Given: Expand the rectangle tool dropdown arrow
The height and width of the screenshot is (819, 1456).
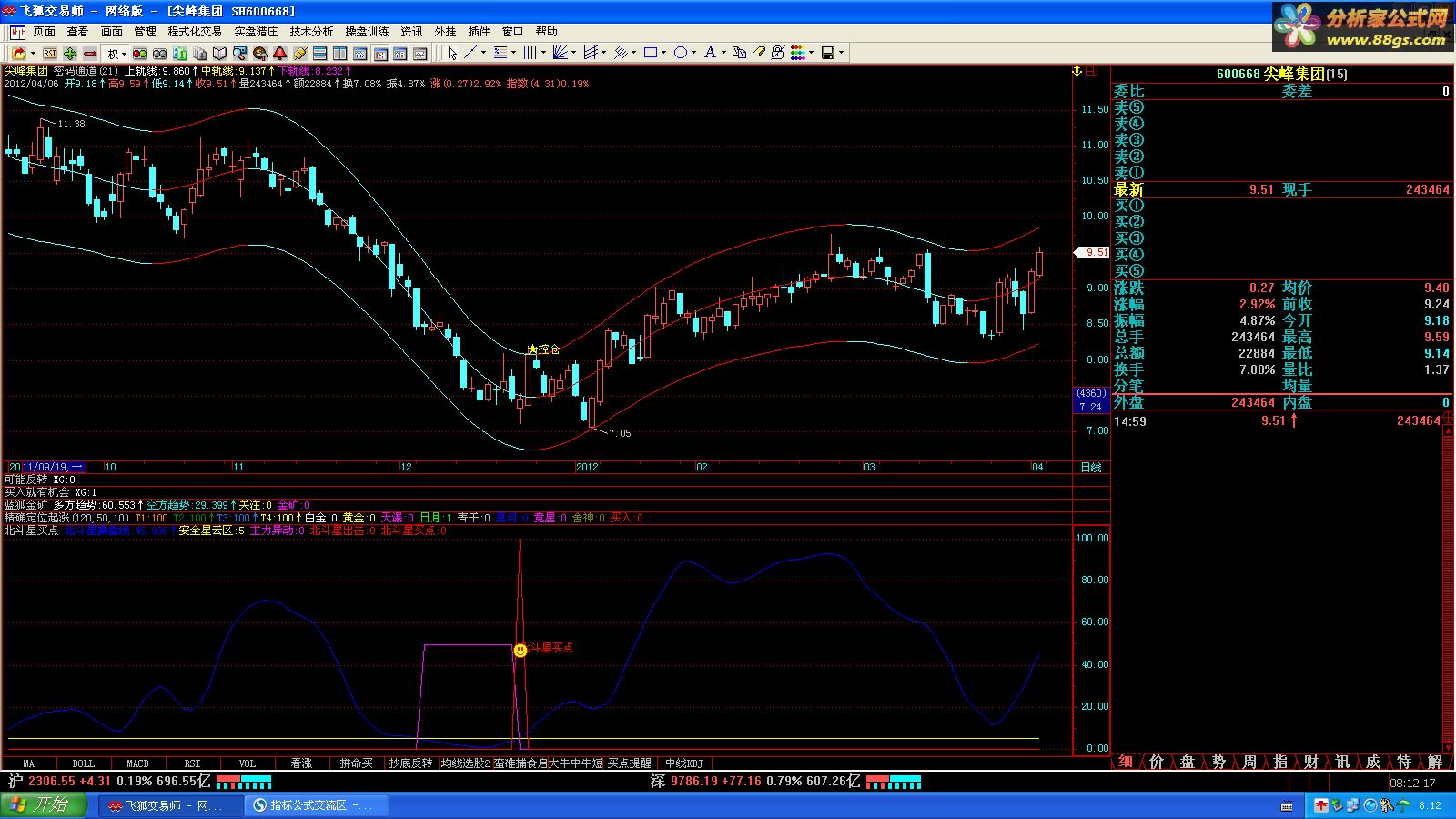Looking at the screenshot, I should pos(664,53).
